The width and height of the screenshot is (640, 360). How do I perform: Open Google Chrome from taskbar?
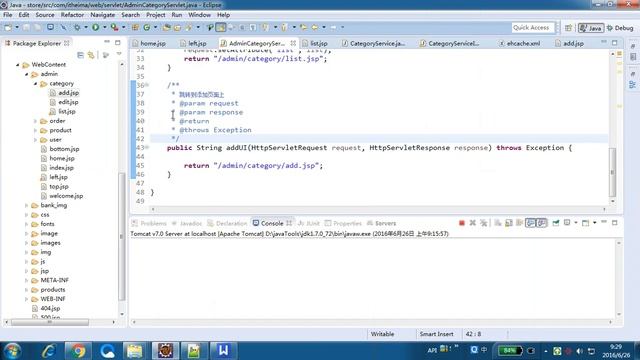coord(78,351)
